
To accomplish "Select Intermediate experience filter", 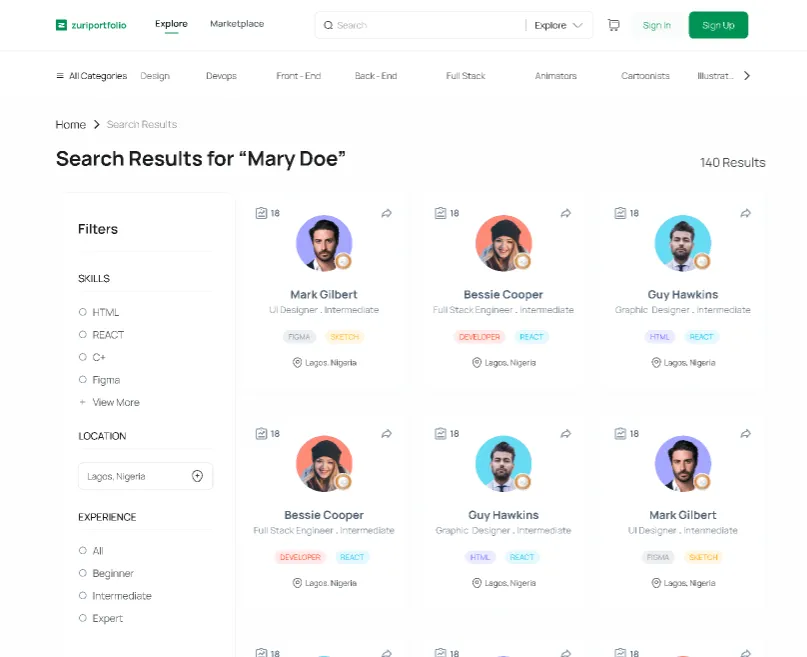I will point(82,595).
